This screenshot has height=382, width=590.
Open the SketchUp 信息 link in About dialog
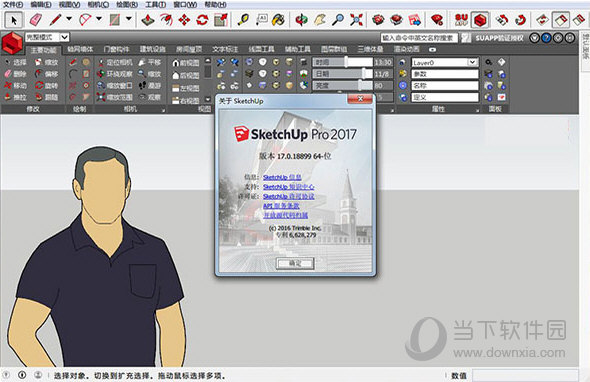(x=282, y=177)
